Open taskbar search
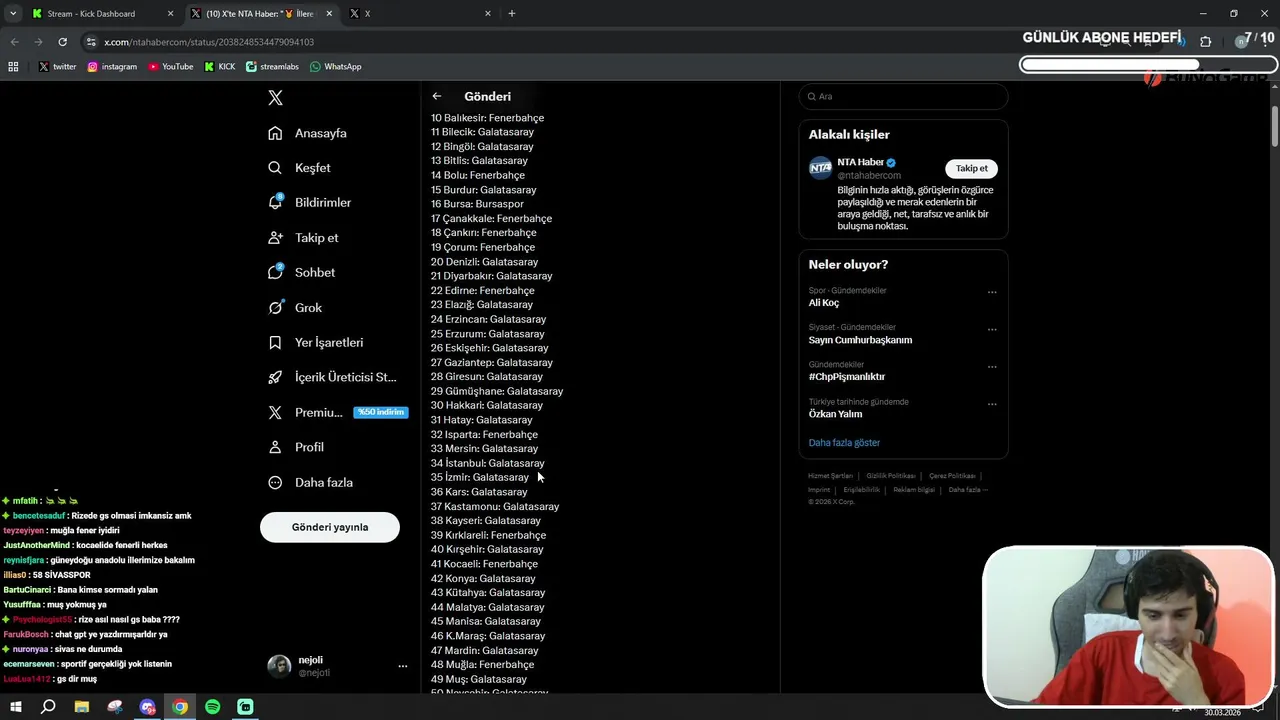Screen dimensions: 1280x720 (48, 707)
